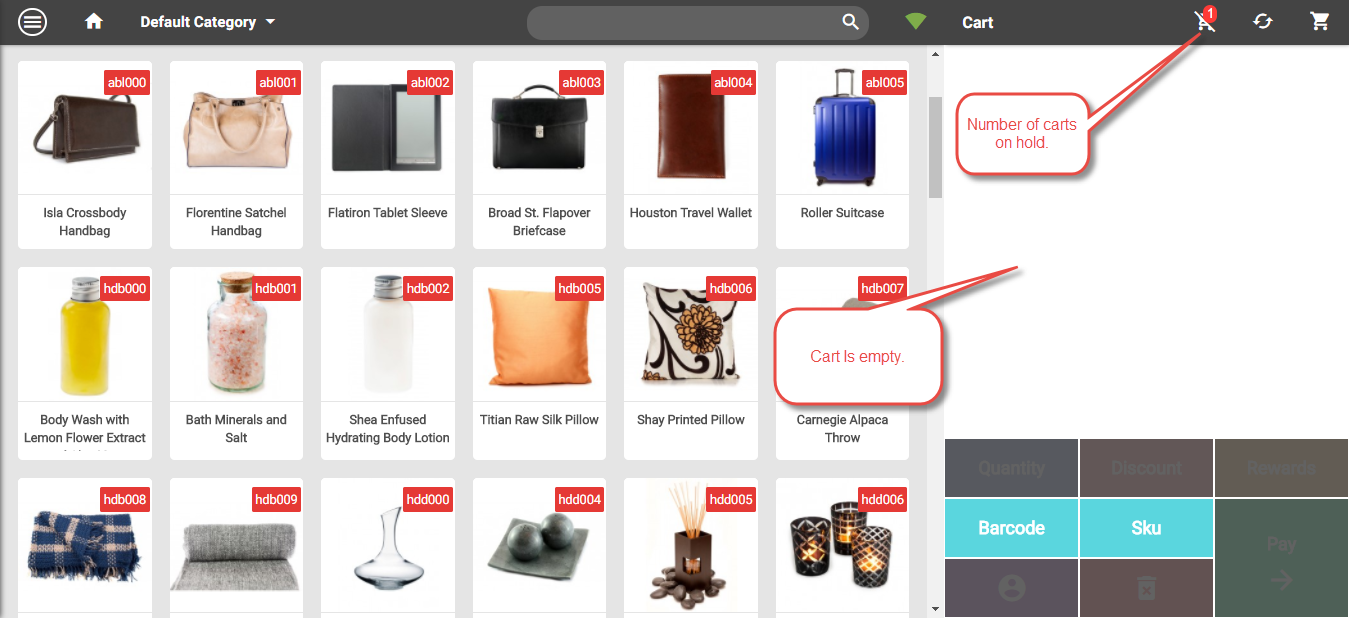Choose the hdd000 glass decanter product
Viewport: 1349px width, 618px height.
pyautogui.click(x=388, y=547)
